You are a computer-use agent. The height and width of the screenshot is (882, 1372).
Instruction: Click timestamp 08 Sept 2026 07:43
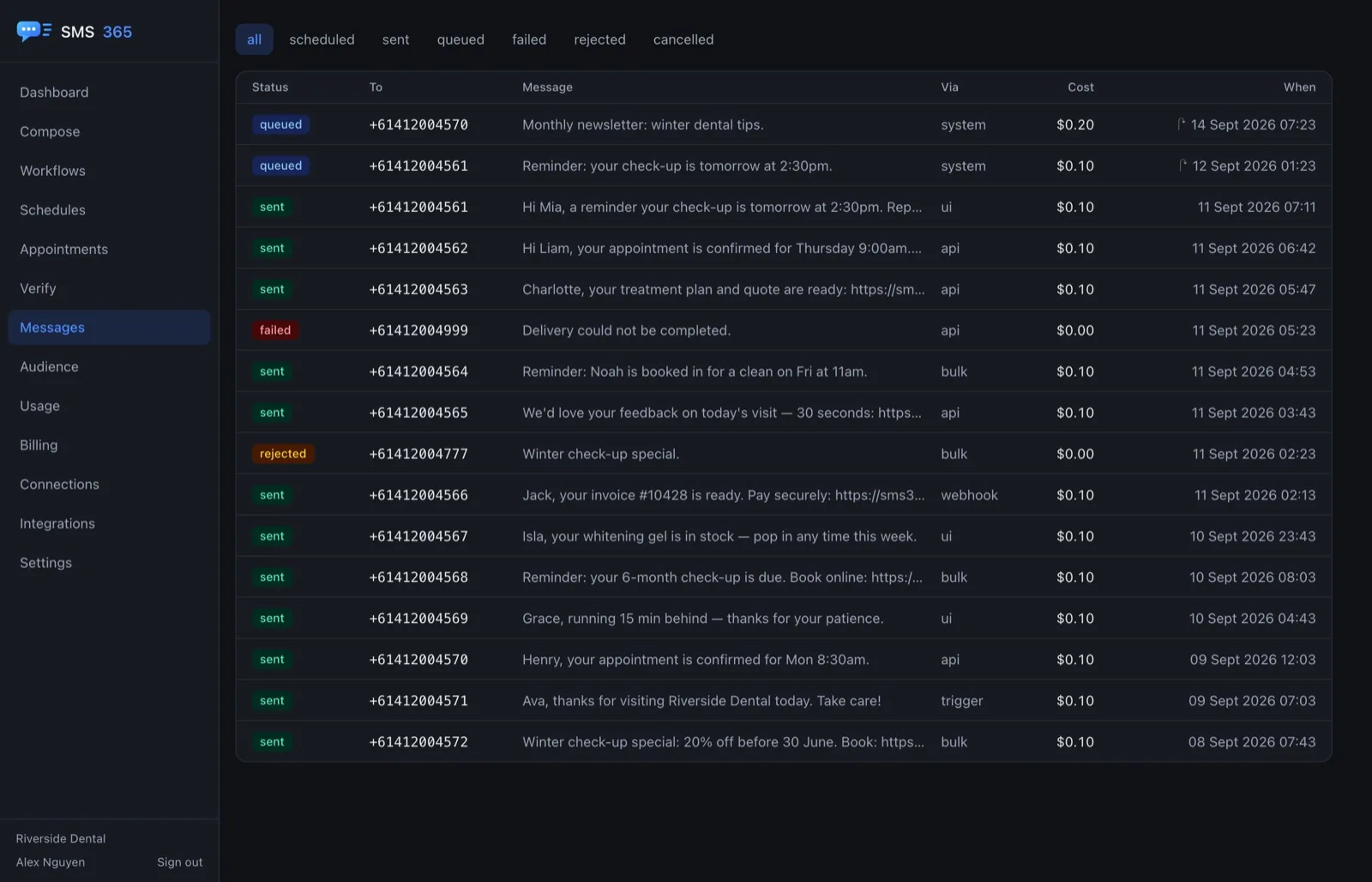[1252, 742]
